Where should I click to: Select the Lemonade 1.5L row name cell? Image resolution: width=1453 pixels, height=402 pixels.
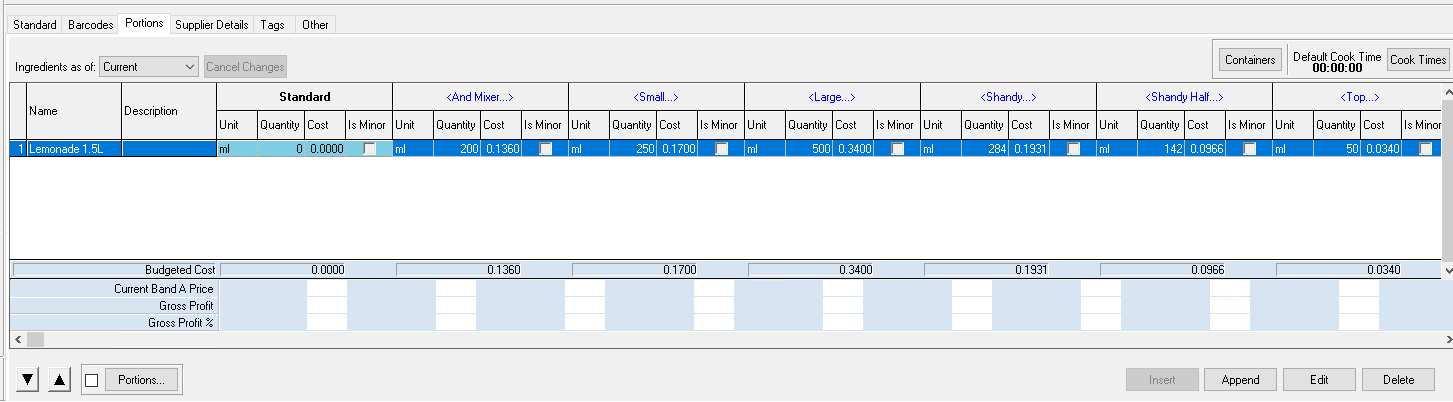pyautogui.click(x=73, y=149)
